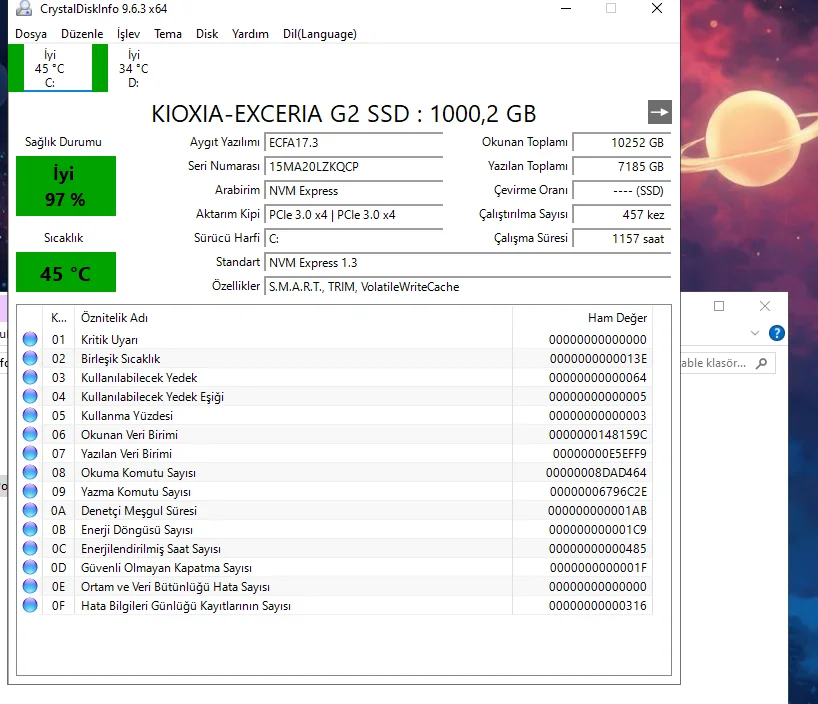The height and width of the screenshot is (704, 818).
Task: Click the status orb for Ortam ve Veri Bütünlüğü
Action: coord(30,587)
